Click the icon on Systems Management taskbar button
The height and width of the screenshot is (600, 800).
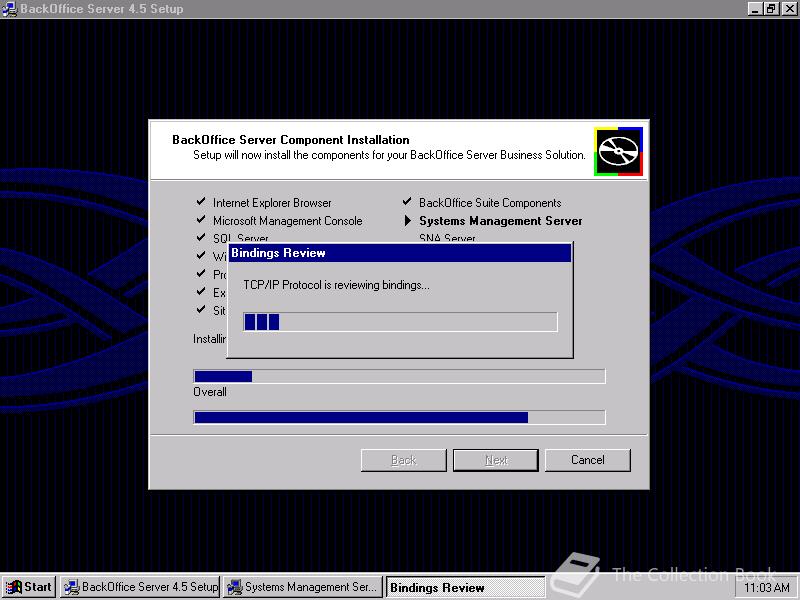pos(235,587)
